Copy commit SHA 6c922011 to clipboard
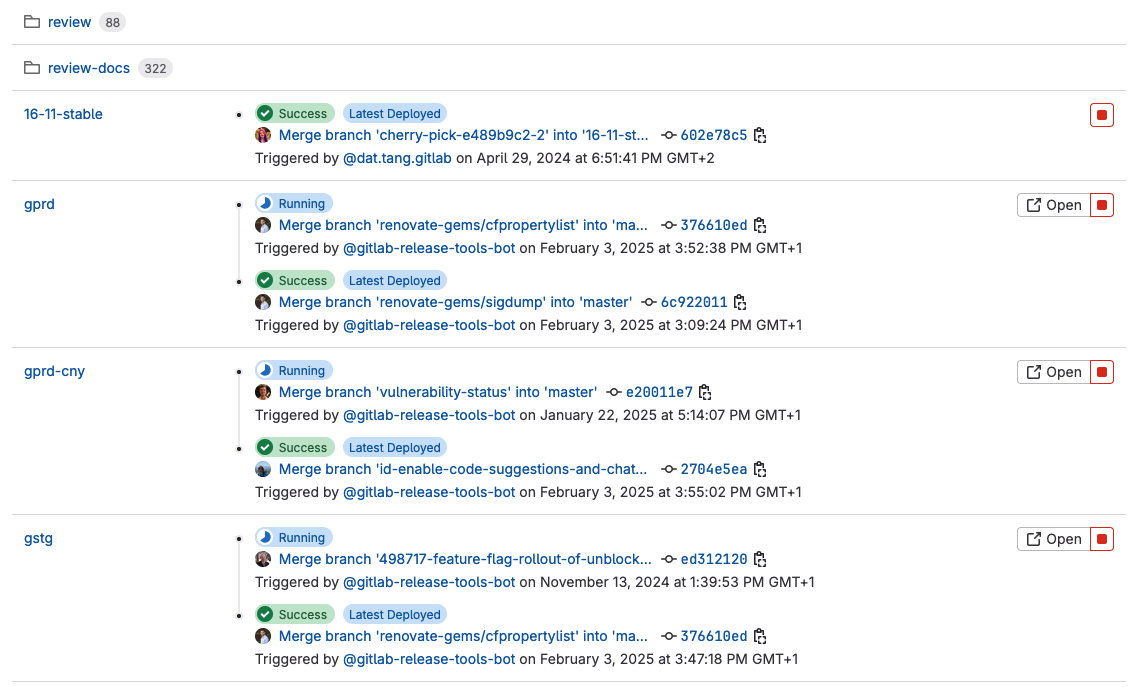 click(x=740, y=303)
